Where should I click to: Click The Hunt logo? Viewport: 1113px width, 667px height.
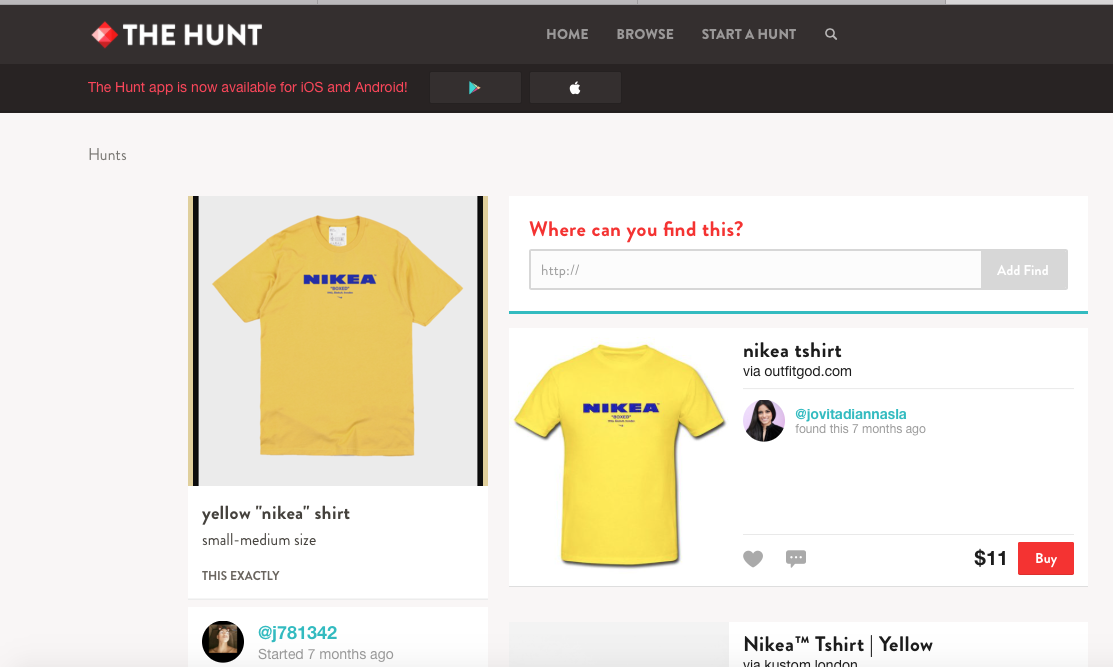coord(177,35)
